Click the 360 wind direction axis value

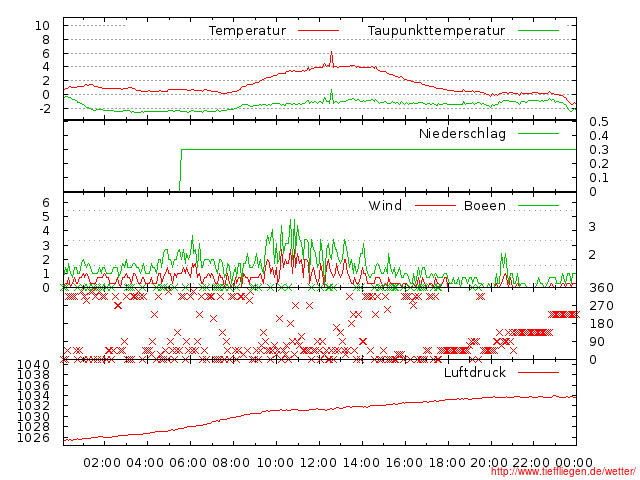601,288
